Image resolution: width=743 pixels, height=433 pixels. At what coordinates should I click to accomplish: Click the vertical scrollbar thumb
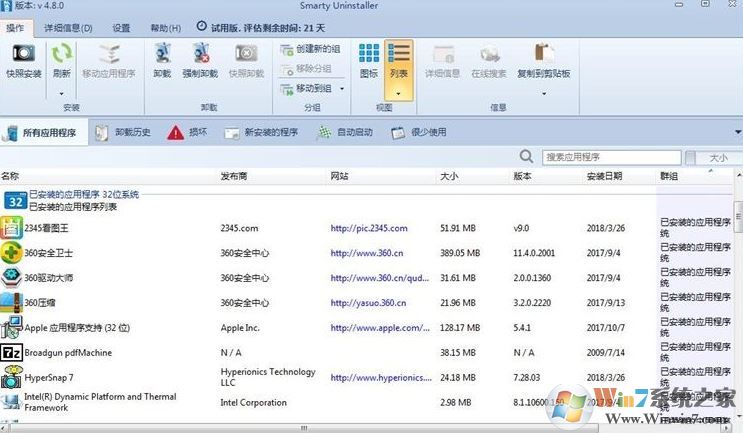(x=738, y=217)
